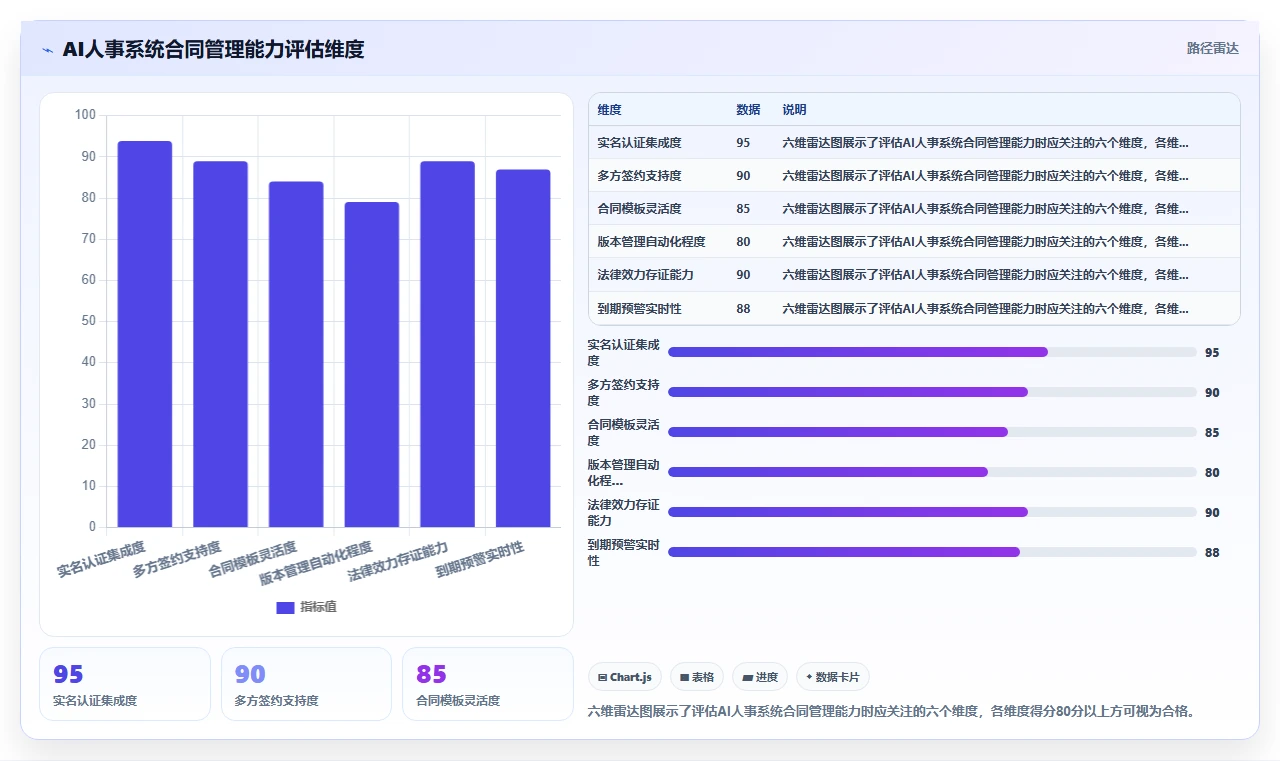Click the 实名认证集成度 x-axis label
The width and height of the screenshot is (1280, 761).
101,559
